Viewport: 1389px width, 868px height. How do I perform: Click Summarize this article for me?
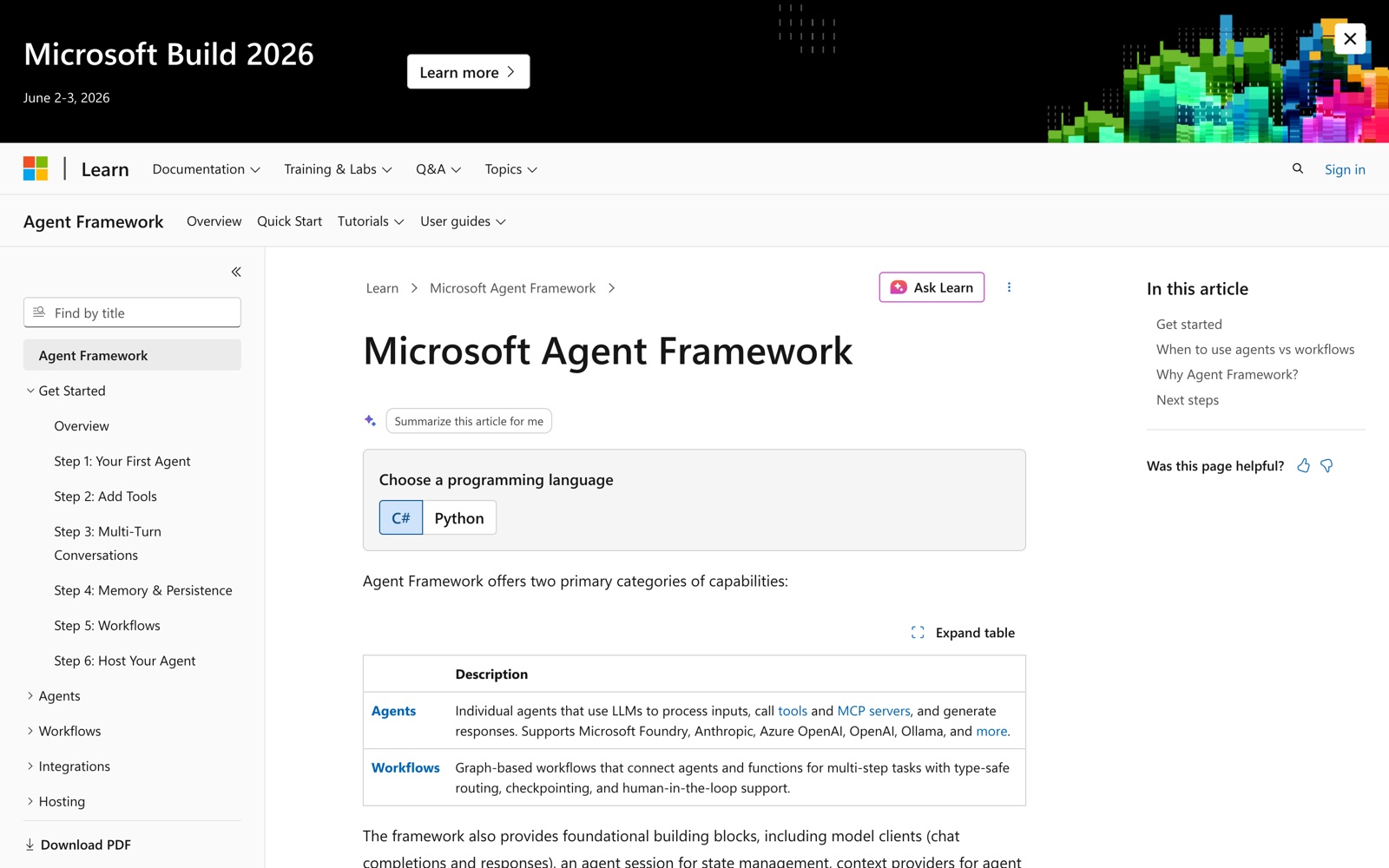pos(469,421)
